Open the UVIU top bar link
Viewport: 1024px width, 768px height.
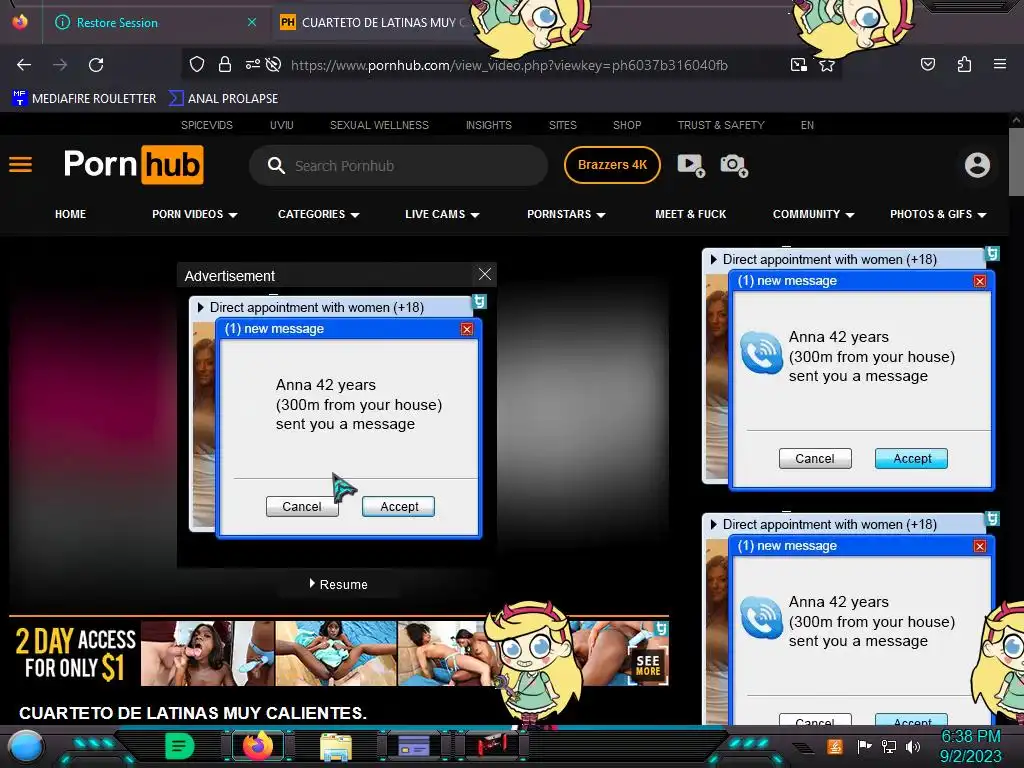pos(281,125)
